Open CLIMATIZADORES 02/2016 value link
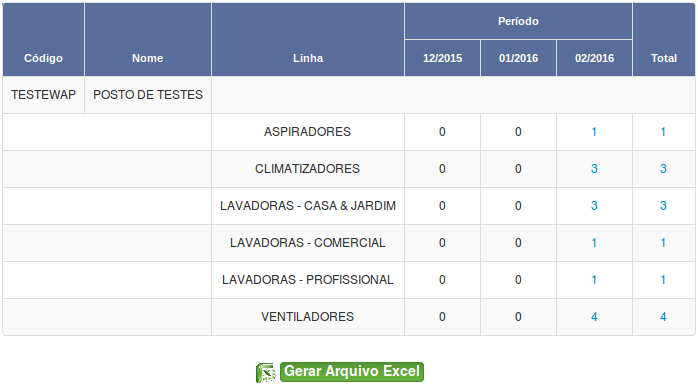The width and height of the screenshot is (698, 386). pyautogui.click(x=594, y=169)
